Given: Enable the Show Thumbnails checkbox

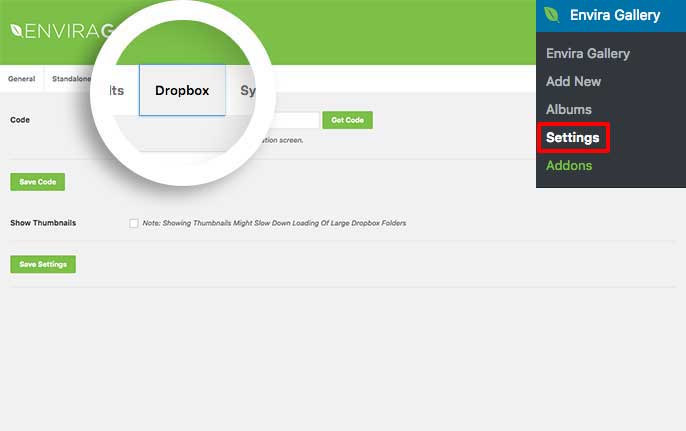Looking at the screenshot, I should click(x=133, y=223).
